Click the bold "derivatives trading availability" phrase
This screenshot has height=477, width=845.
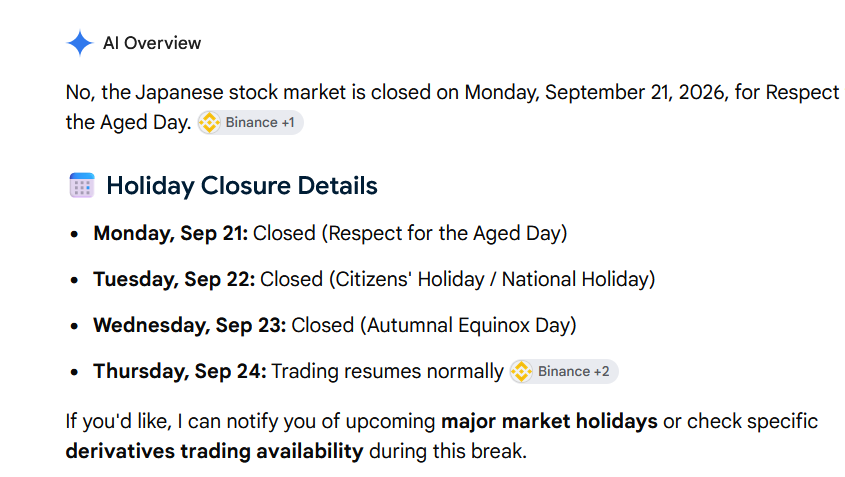[214, 451]
